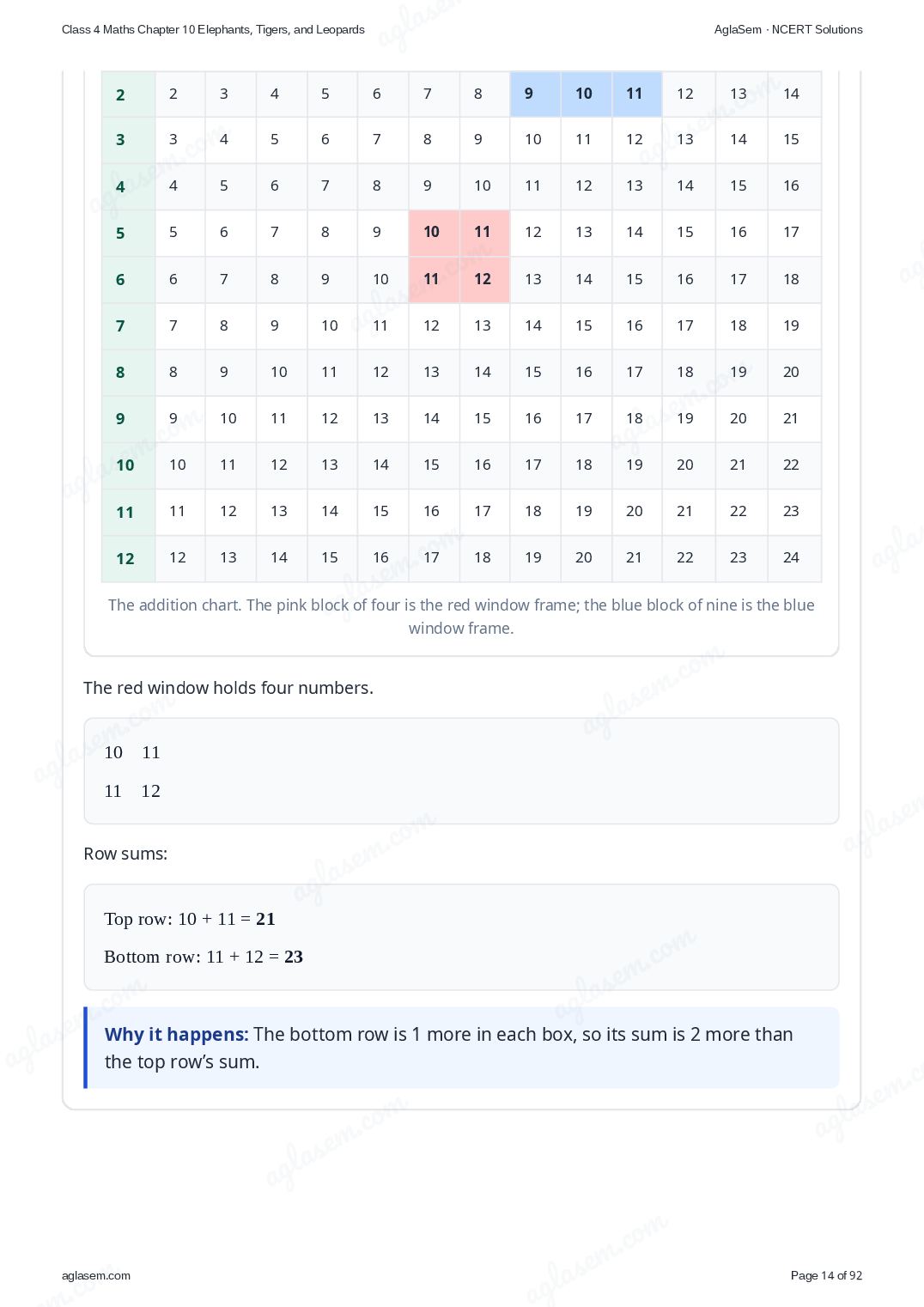The image size is (924, 1307).
Task: Click AglaSem NCERT Solutions header text
Action: click(788, 29)
